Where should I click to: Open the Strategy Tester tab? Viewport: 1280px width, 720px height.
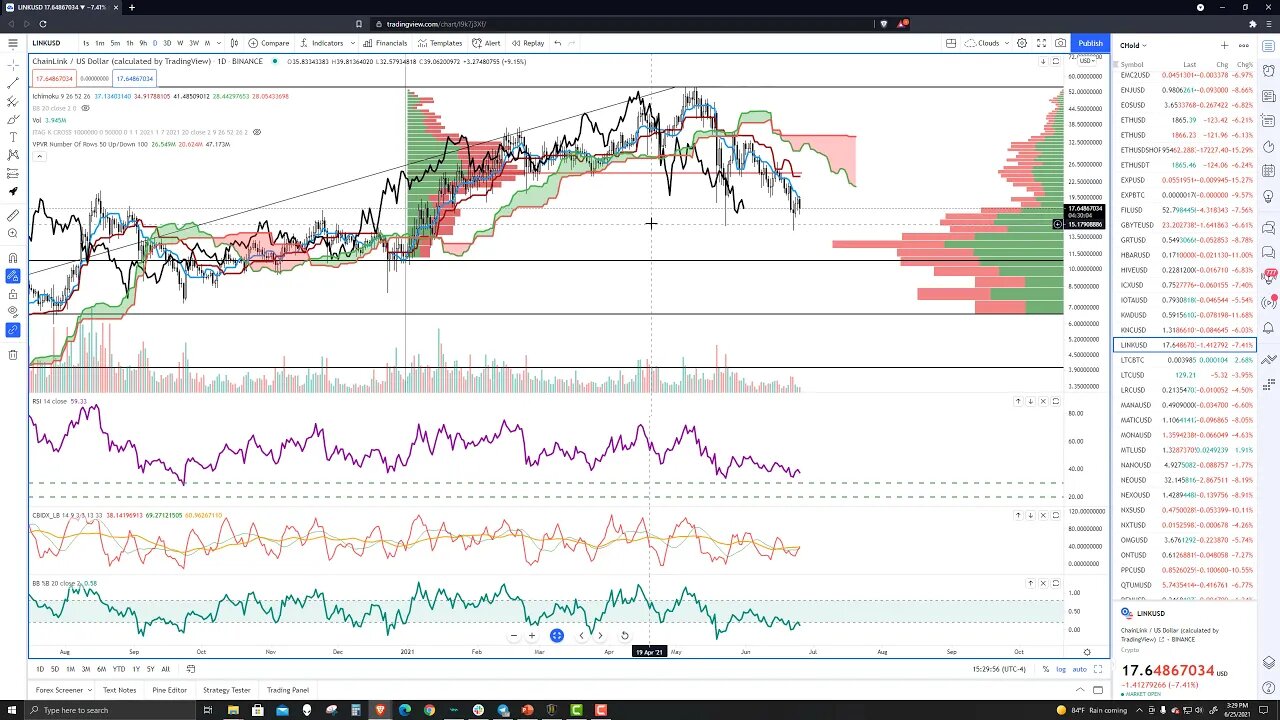(x=227, y=690)
